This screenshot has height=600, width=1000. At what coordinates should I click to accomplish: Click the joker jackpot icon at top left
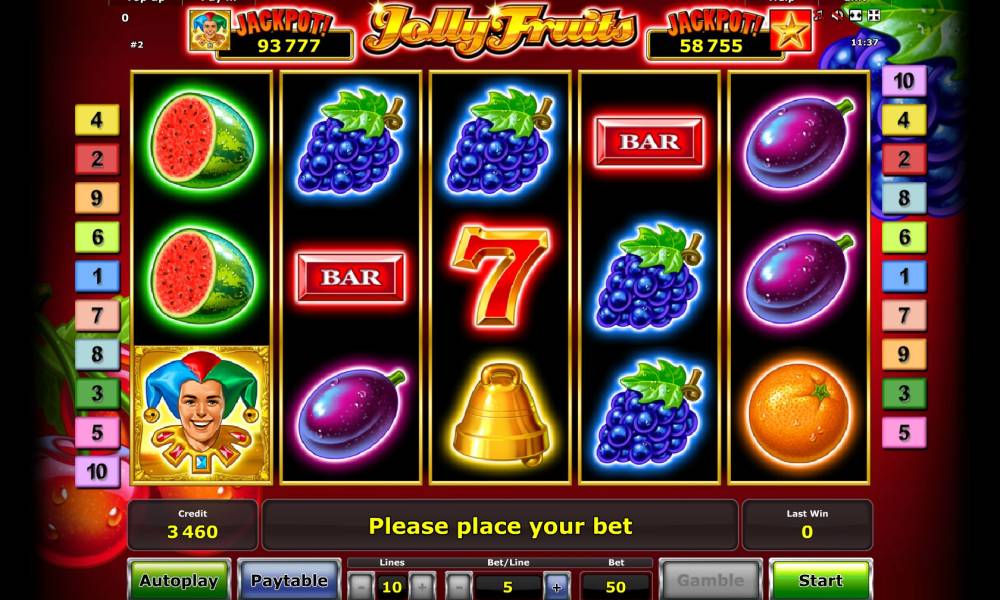(210, 30)
